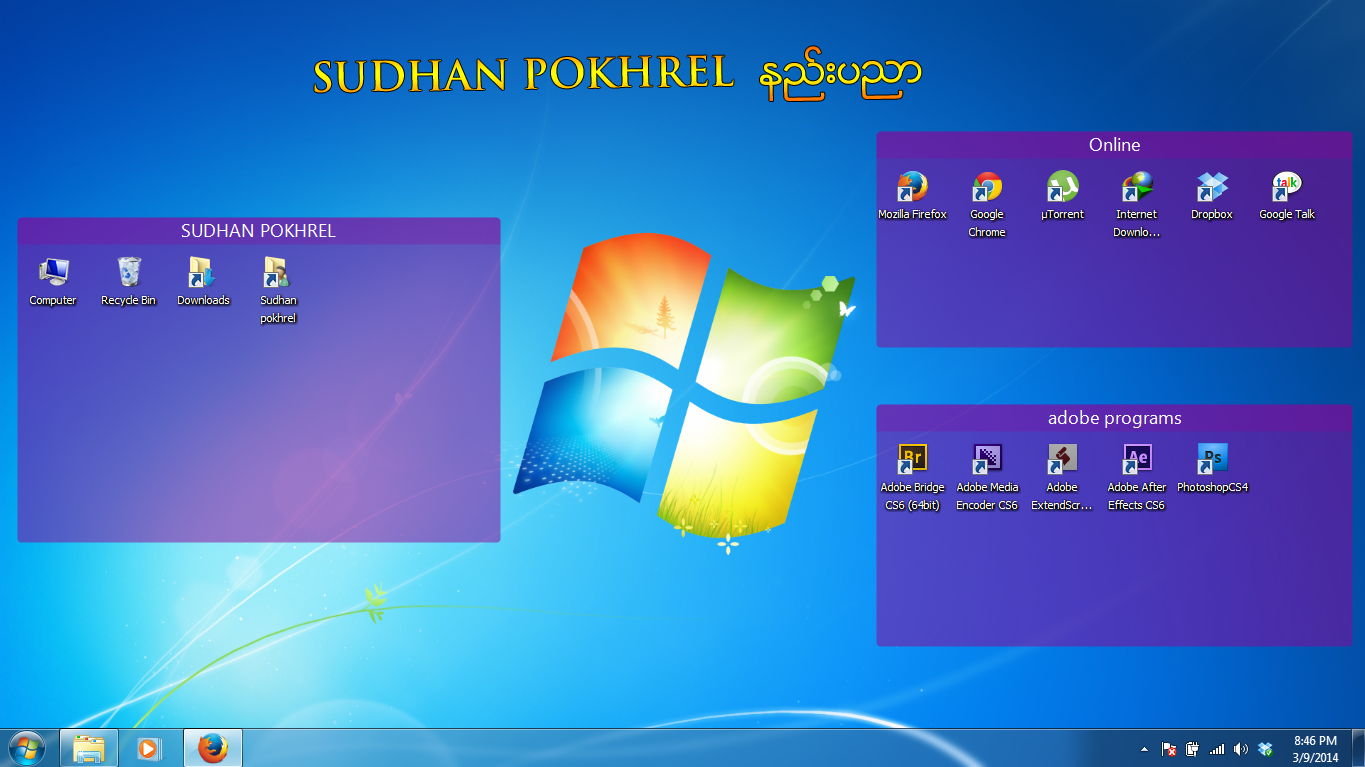This screenshot has height=767, width=1365.
Task: Open the wireless network signal icon
Action: 1217,748
